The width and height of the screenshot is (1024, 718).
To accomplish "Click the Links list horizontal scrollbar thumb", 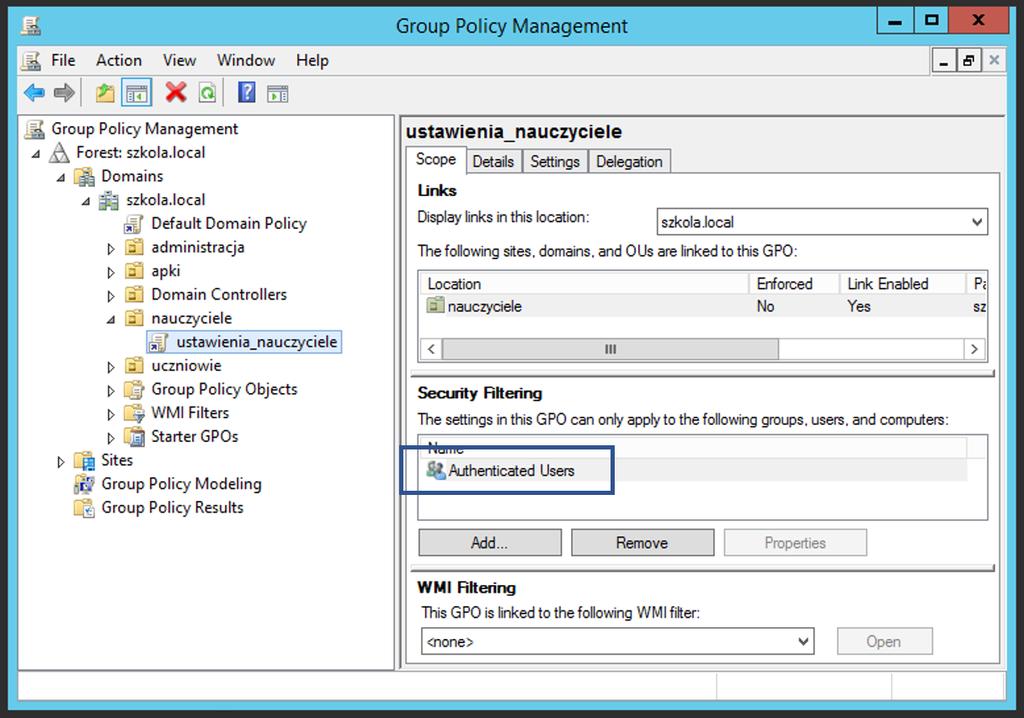I will [x=610, y=349].
